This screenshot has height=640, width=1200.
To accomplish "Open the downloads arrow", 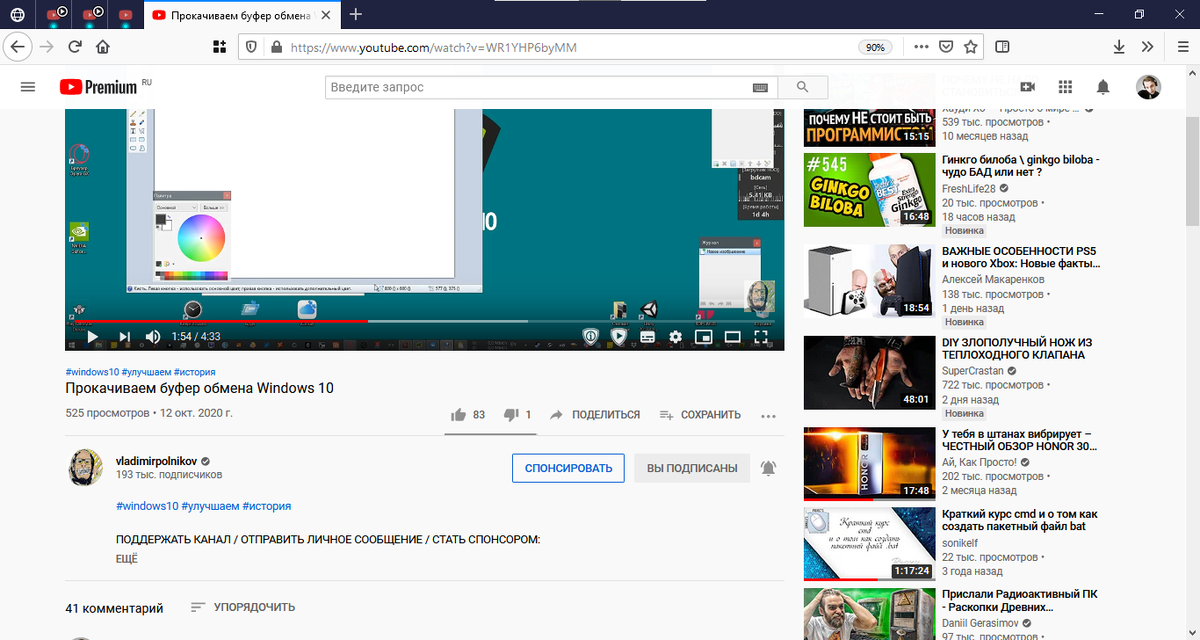I will pos(1120,47).
